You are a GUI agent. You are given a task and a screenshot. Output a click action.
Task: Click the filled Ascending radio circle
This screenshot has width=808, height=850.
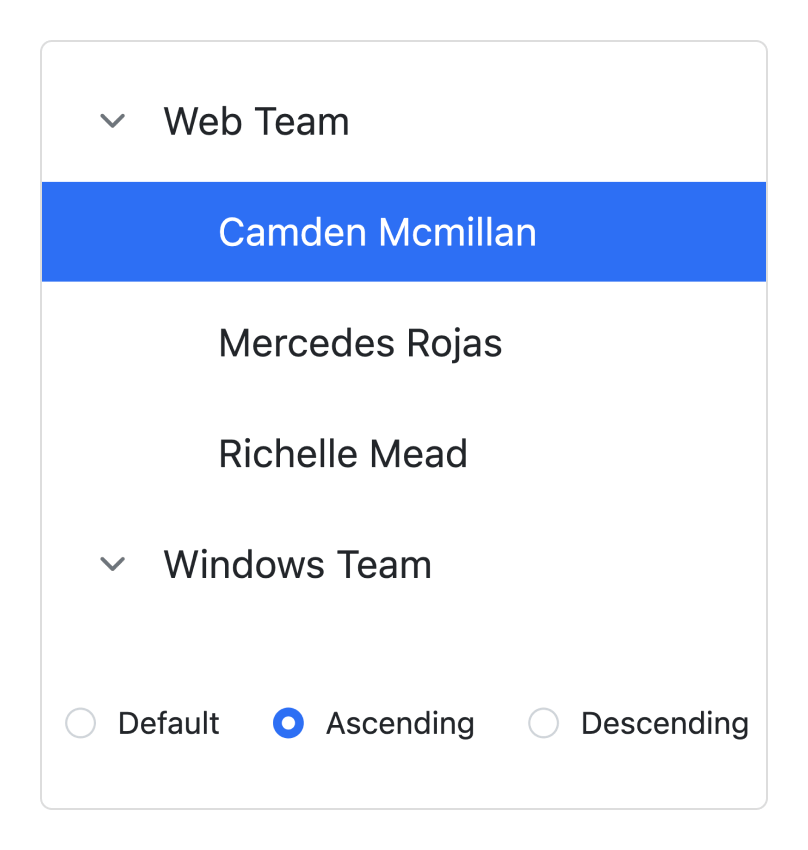pos(287,723)
